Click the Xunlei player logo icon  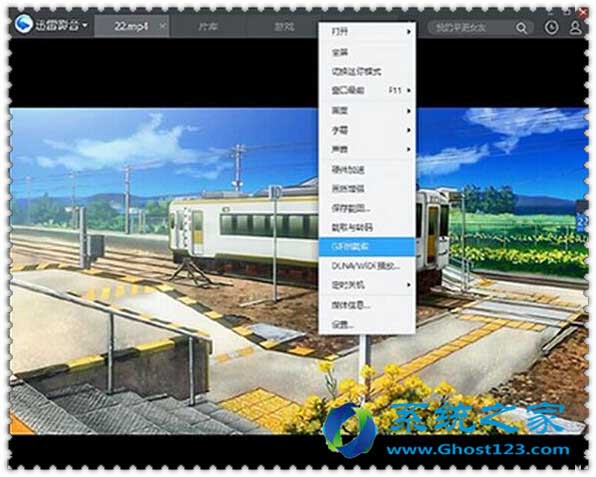click(24, 25)
